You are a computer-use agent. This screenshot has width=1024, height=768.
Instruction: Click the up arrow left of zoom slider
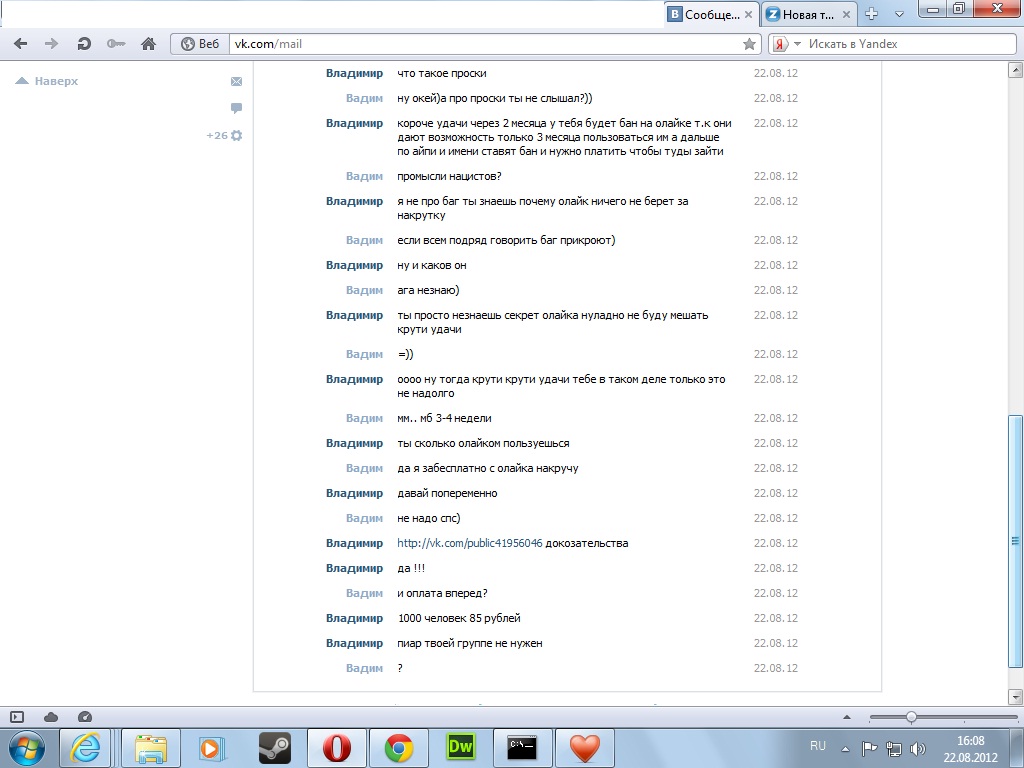click(847, 717)
